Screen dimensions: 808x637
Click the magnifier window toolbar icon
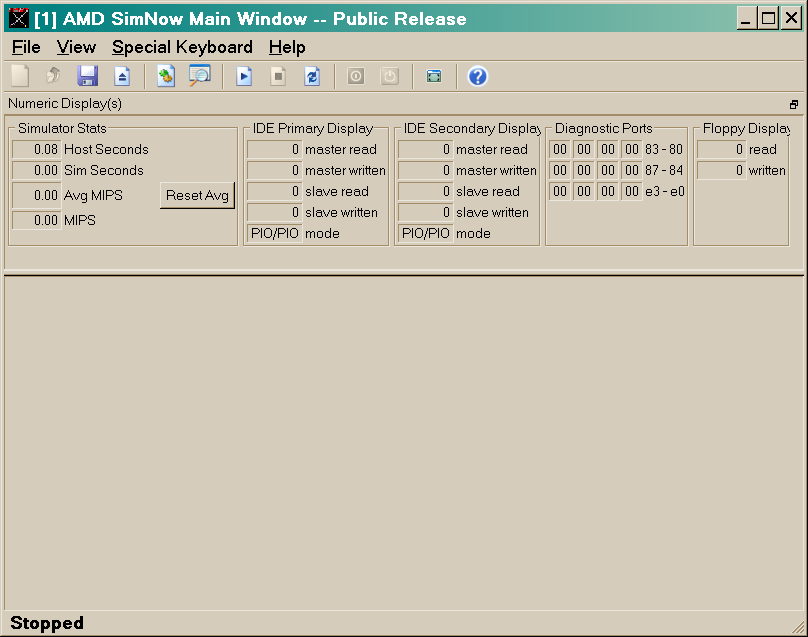(200, 76)
